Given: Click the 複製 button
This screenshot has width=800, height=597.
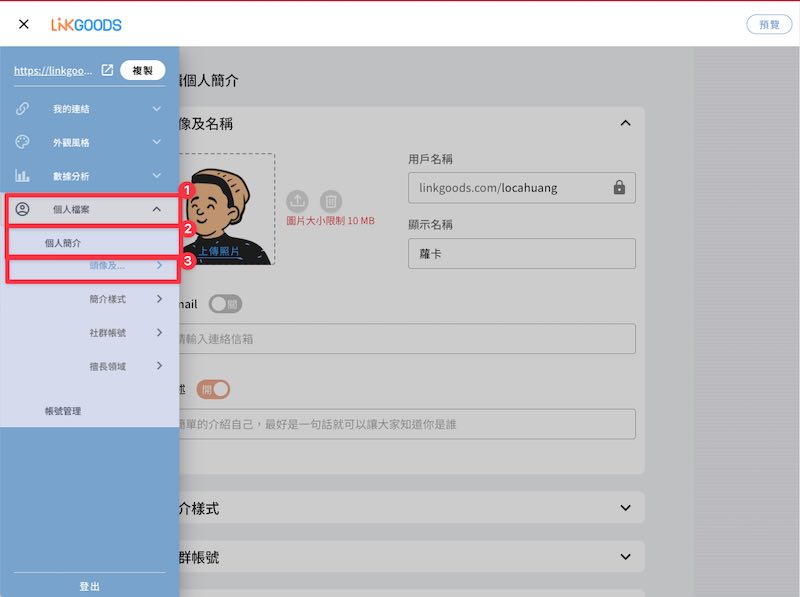Looking at the screenshot, I should [142, 70].
